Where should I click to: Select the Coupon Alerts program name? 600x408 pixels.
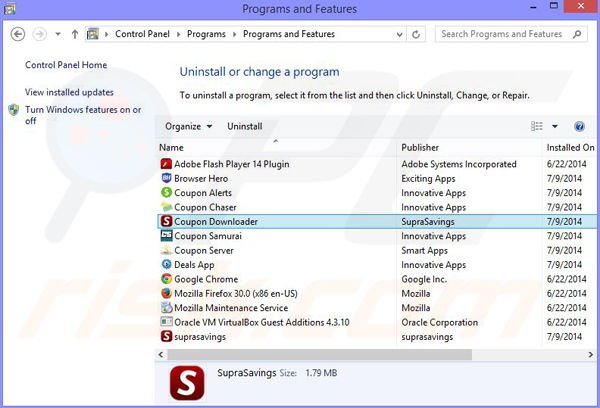point(203,193)
